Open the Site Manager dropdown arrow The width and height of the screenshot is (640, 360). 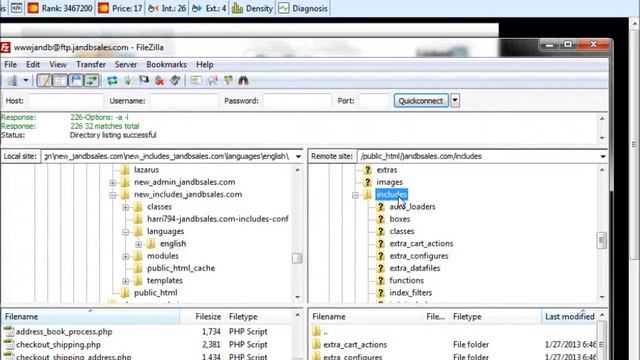pyautogui.click(x=26, y=80)
